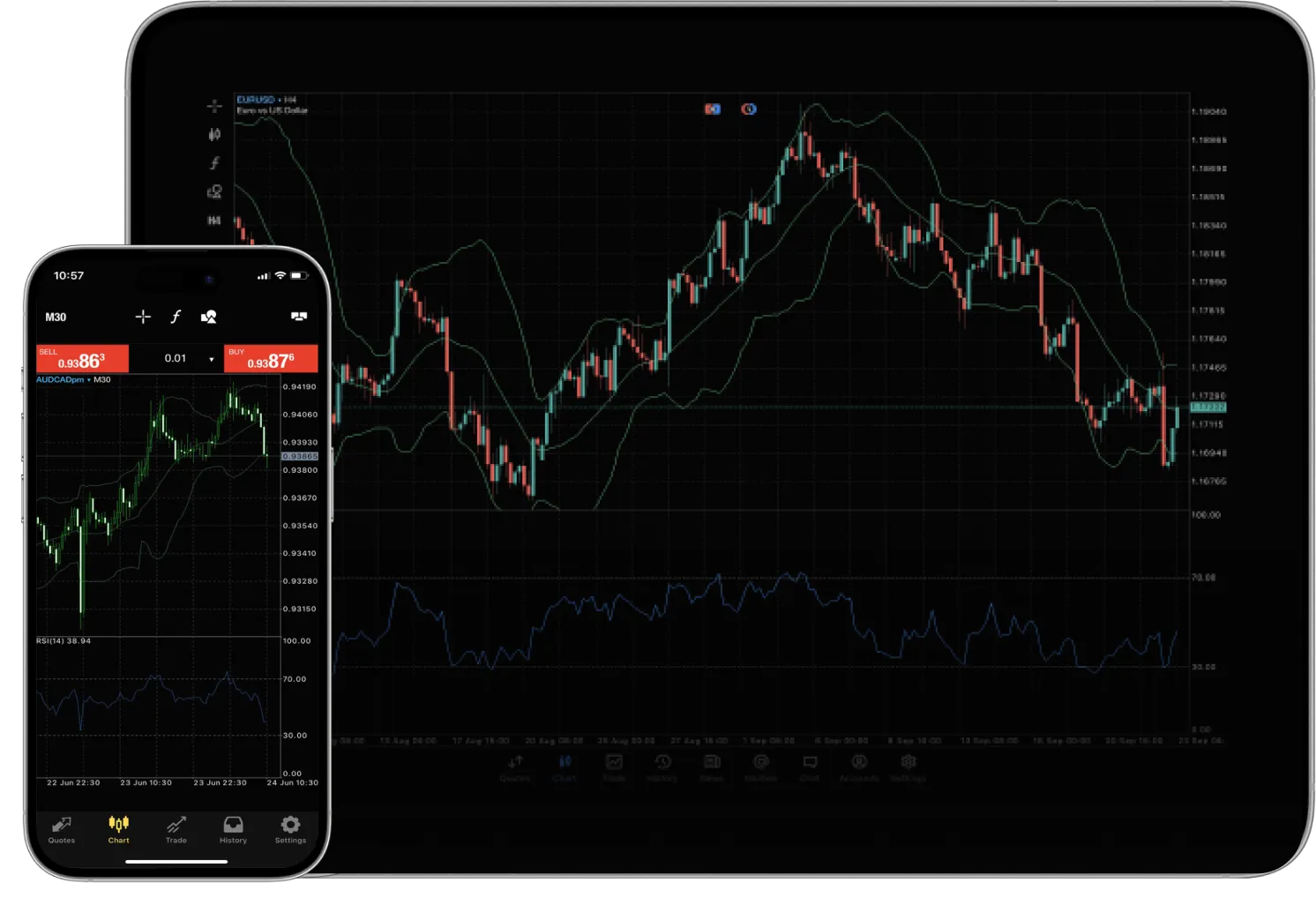Switch to the Quotes tab on phone
This screenshot has width=1316, height=905.
point(62,829)
